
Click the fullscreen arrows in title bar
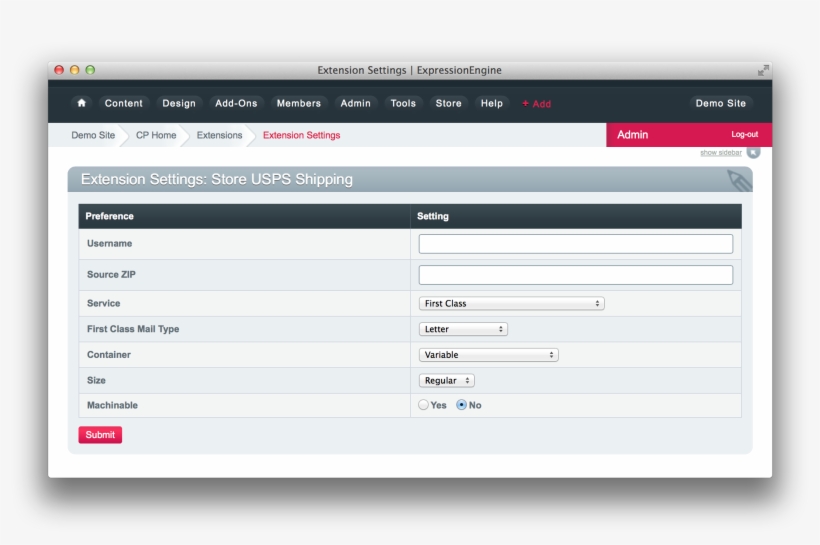(763, 70)
